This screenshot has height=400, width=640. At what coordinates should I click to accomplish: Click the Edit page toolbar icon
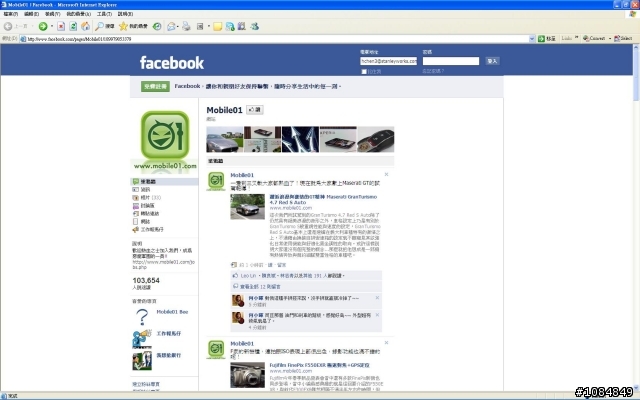pos(200,26)
